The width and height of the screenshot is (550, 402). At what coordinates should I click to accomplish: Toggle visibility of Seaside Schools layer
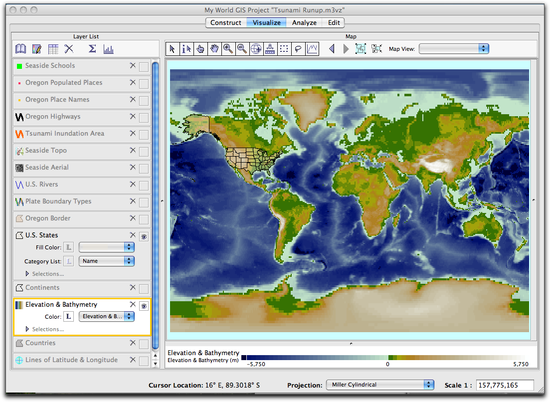click(144, 66)
